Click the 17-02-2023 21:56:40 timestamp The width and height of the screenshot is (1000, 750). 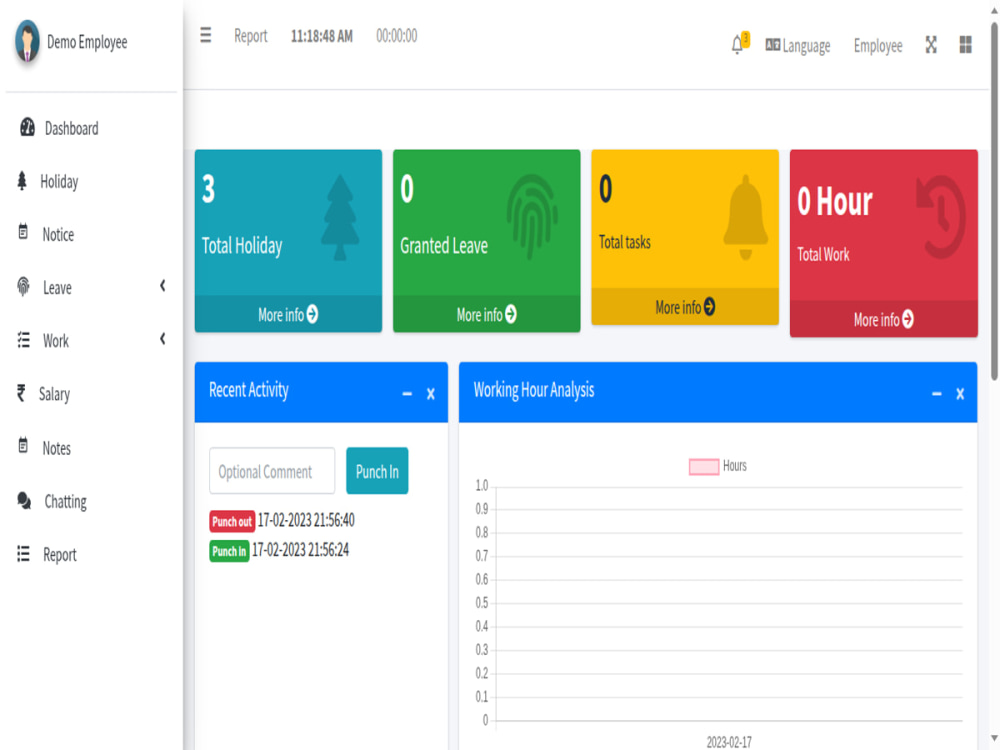[306, 520]
